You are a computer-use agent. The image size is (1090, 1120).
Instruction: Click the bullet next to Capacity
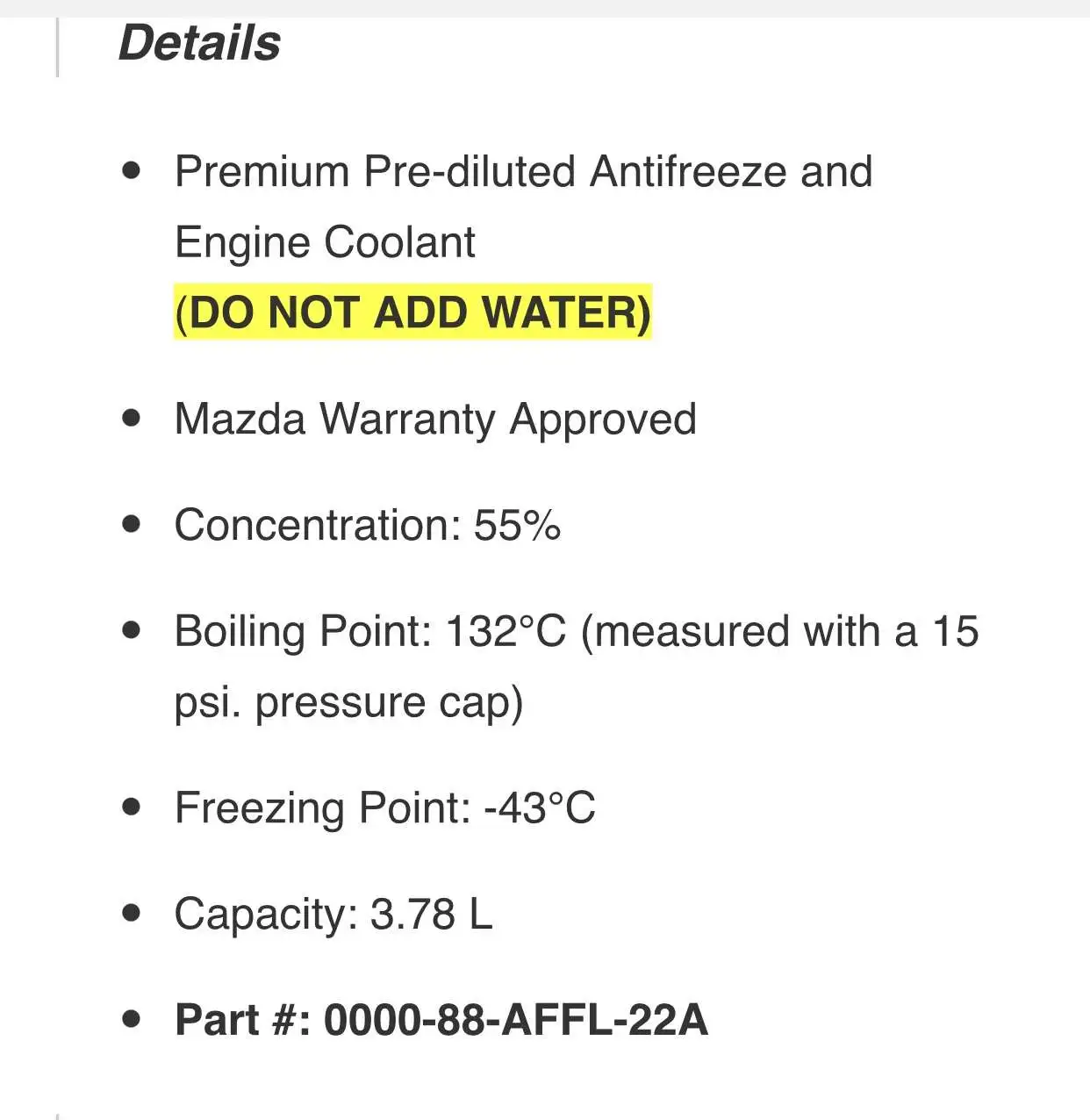click(132, 913)
